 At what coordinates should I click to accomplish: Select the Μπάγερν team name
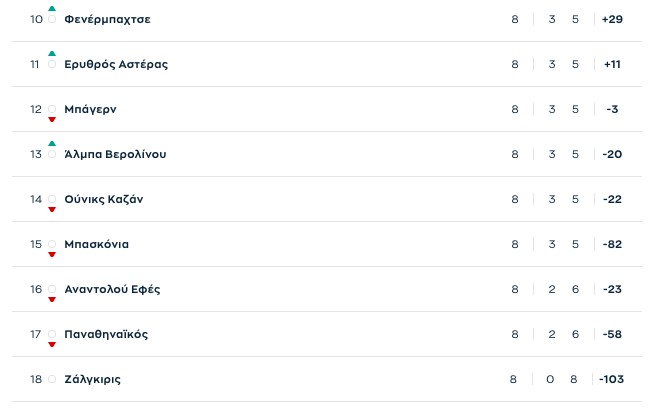pyautogui.click(x=89, y=109)
